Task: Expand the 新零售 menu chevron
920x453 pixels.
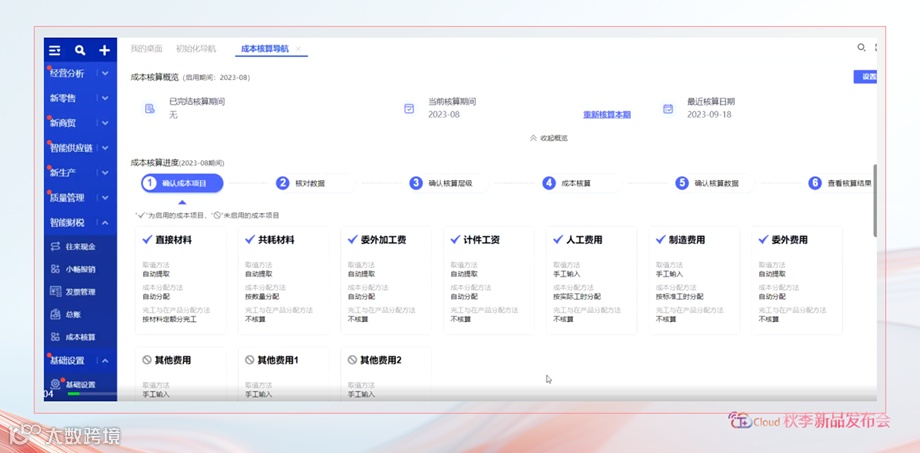Action: [105, 98]
